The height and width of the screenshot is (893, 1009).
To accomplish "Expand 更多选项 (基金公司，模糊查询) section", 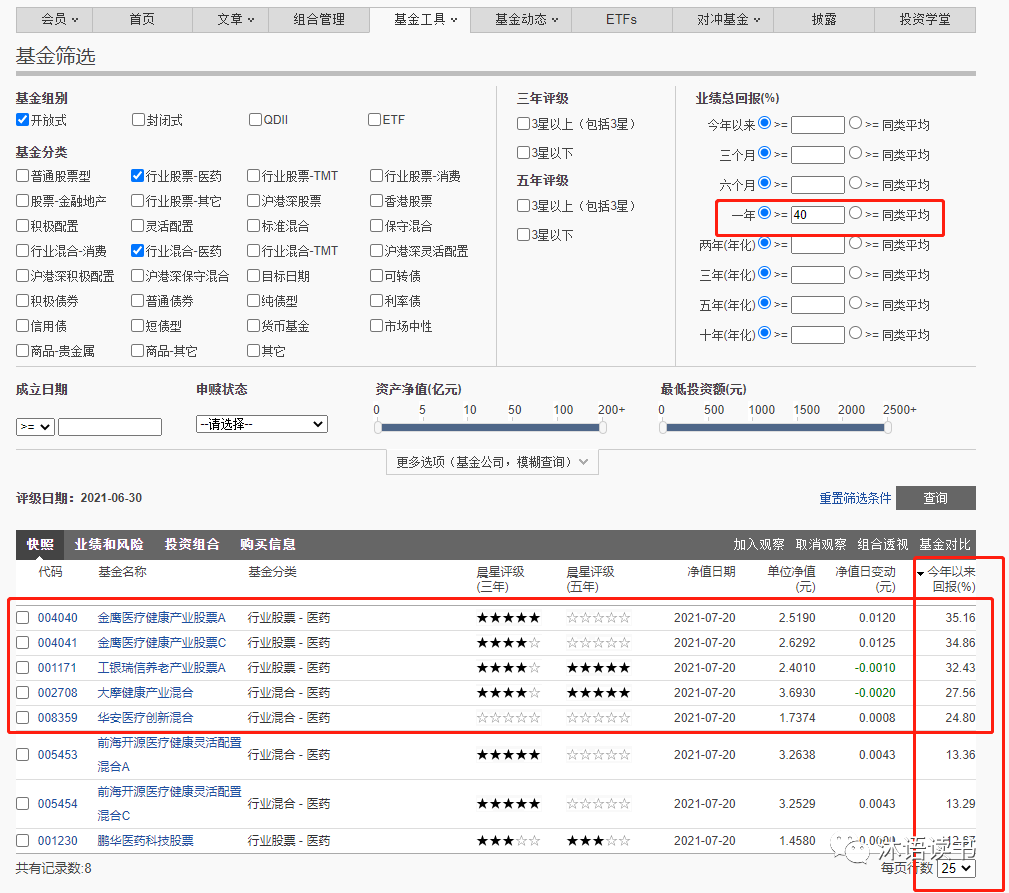I will (x=492, y=462).
